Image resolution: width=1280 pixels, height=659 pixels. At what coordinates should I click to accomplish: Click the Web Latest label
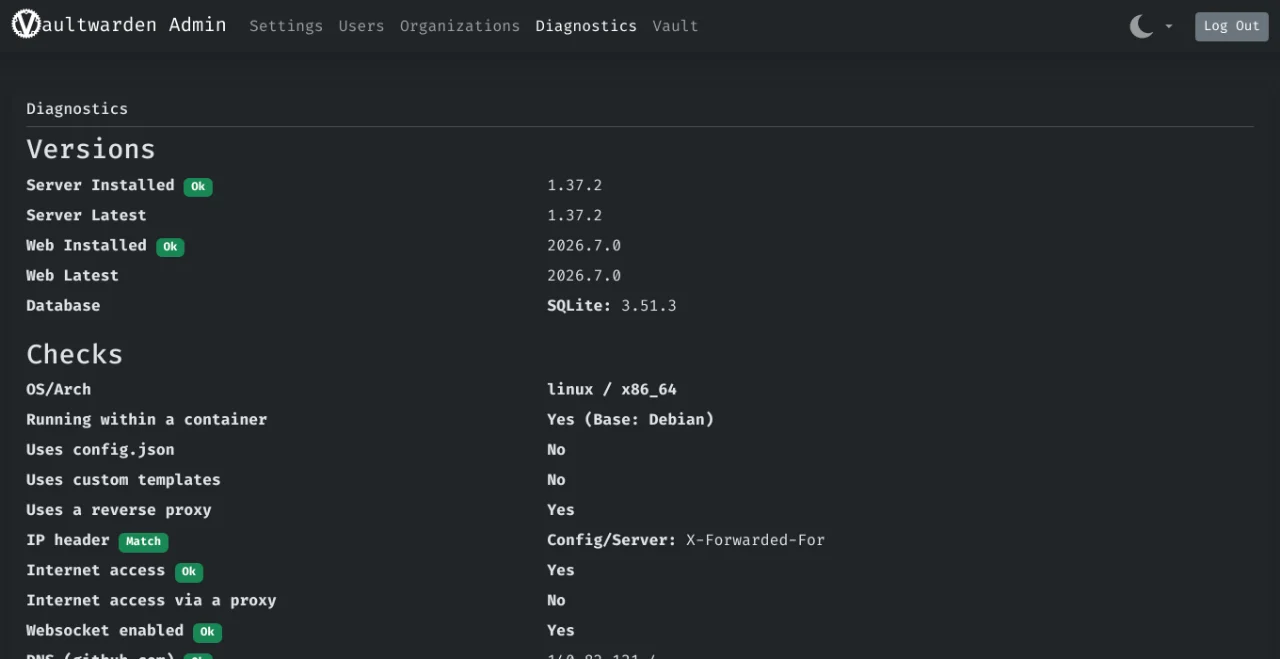point(72,275)
